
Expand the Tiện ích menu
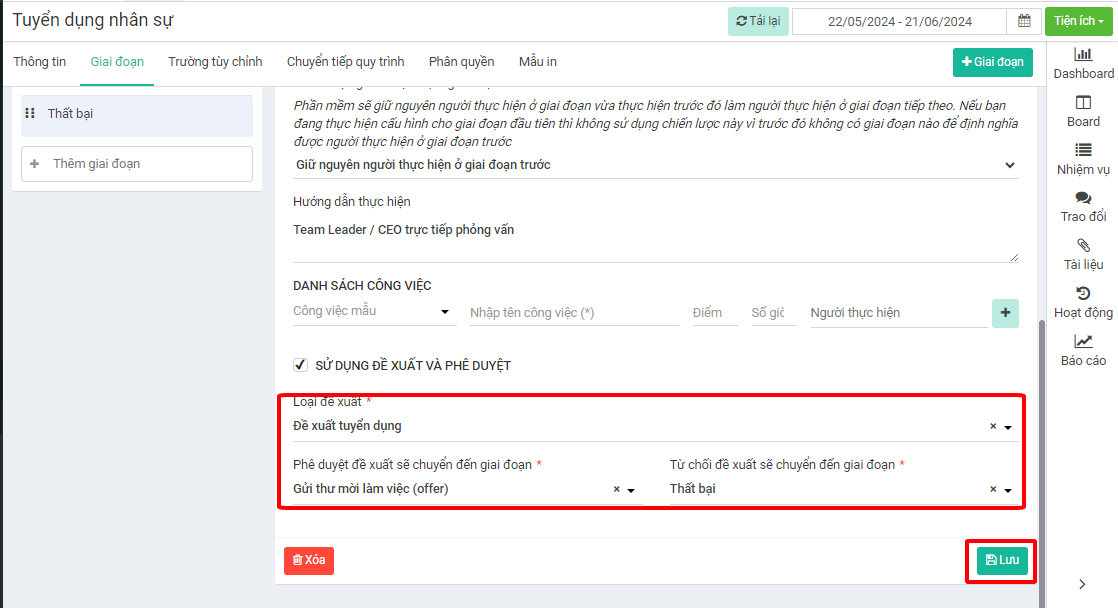pyautogui.click(x=1079, y=21)
